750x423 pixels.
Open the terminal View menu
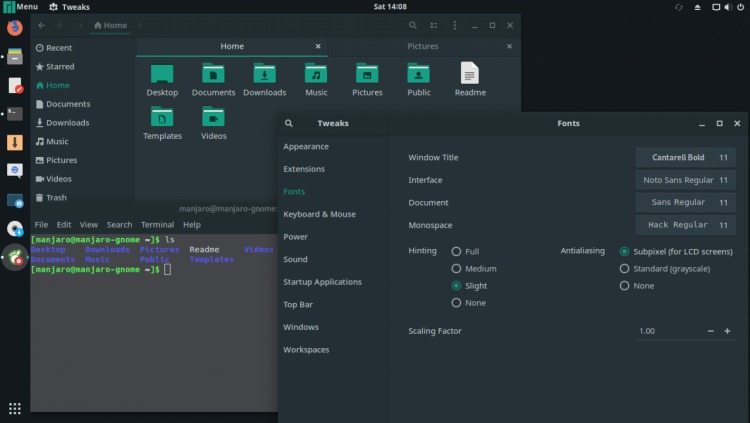[x=88, y=225]
